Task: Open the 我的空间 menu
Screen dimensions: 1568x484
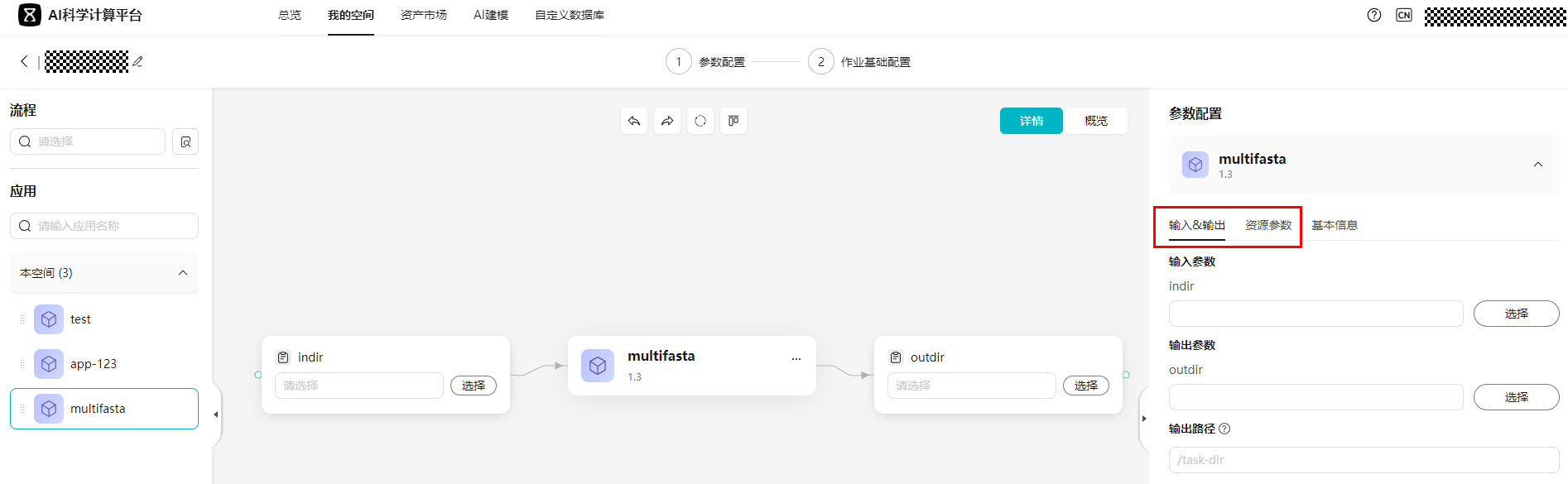Action: (351, 15)
